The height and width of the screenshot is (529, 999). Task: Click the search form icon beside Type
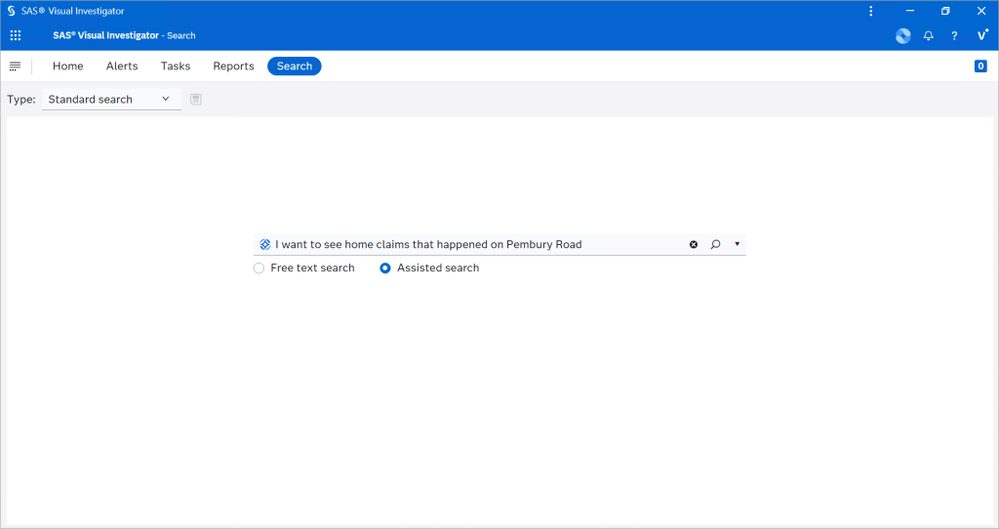pyautogui.click(x=196, y=99)
